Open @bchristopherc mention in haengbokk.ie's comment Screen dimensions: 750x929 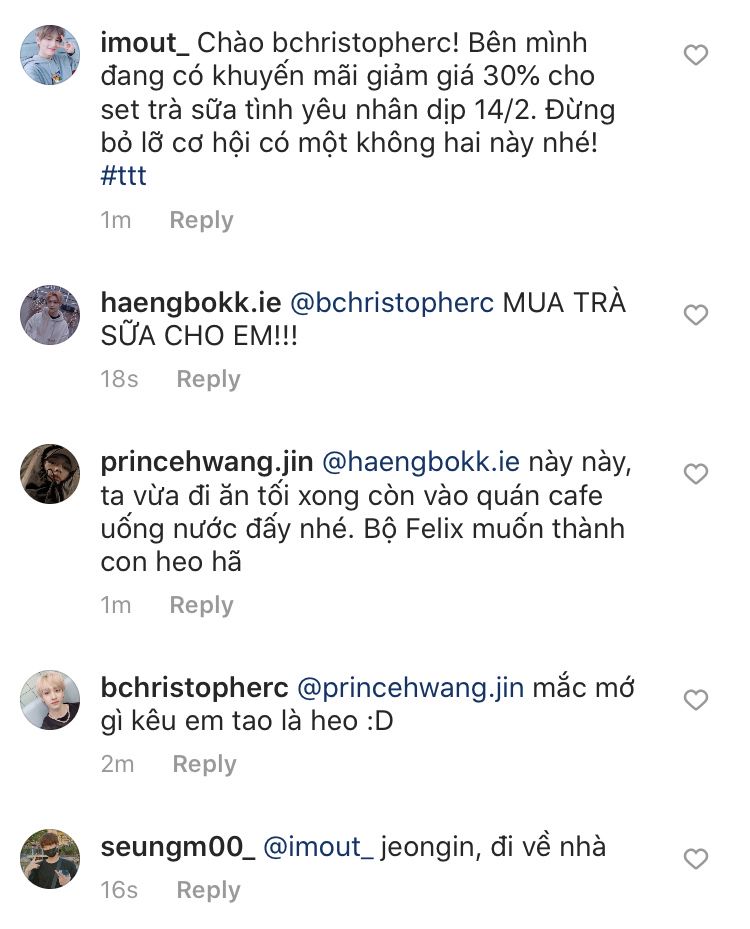coord(391,303)
